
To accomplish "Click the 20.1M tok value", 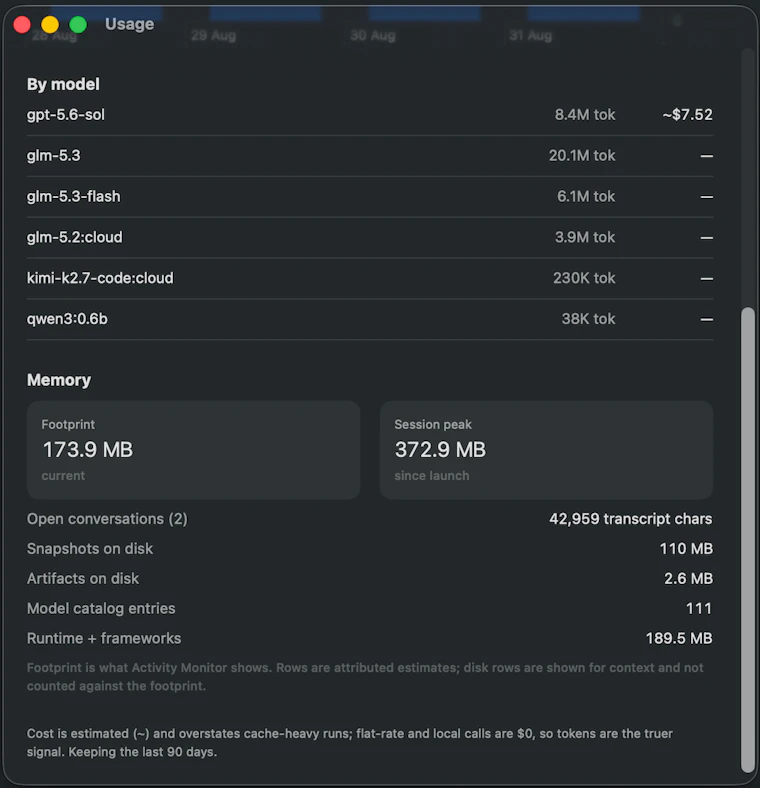I will [x=582, y=156].
